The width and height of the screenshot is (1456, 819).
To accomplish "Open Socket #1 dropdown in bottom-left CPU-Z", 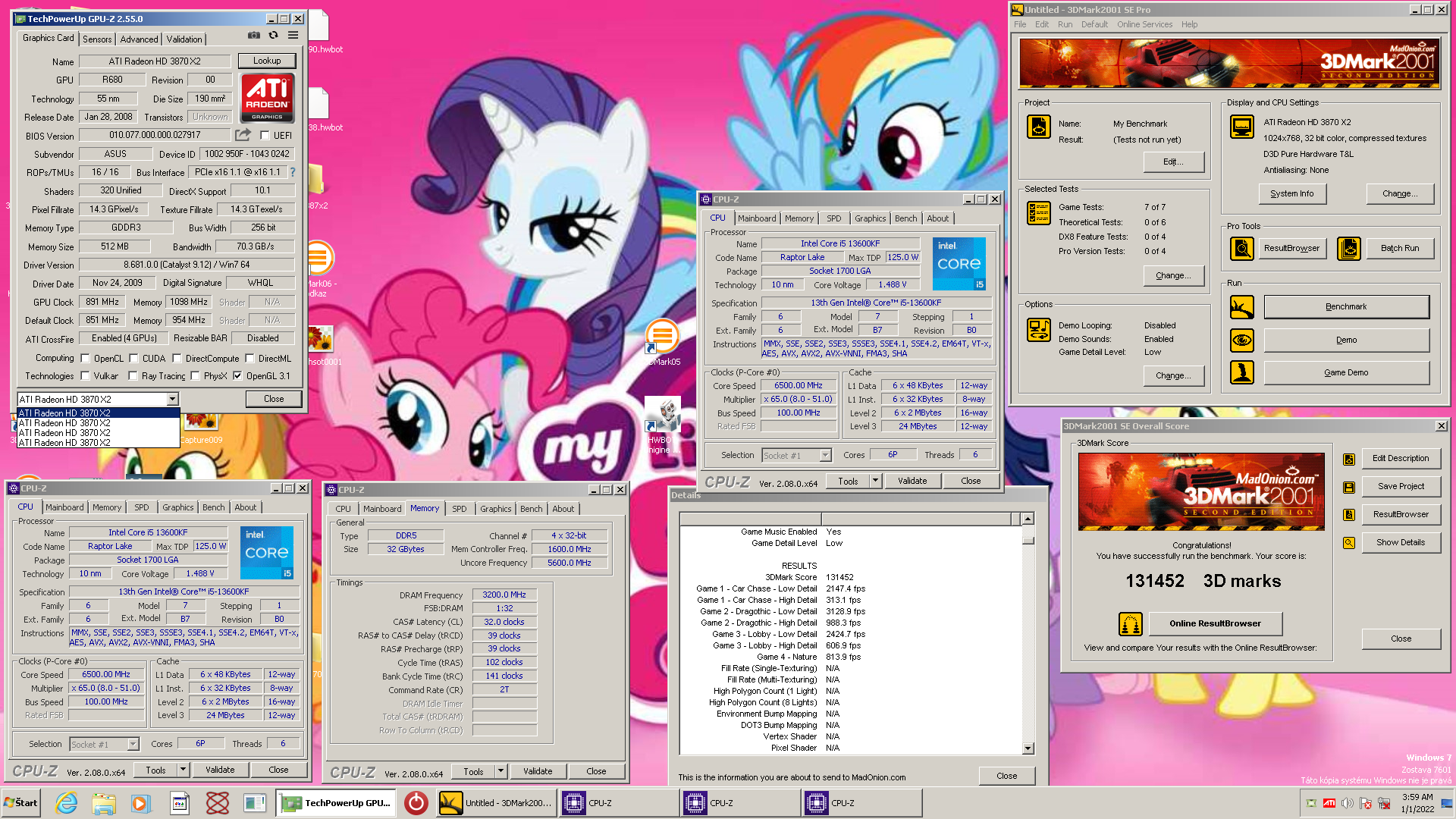I will [x=133, y=745].
